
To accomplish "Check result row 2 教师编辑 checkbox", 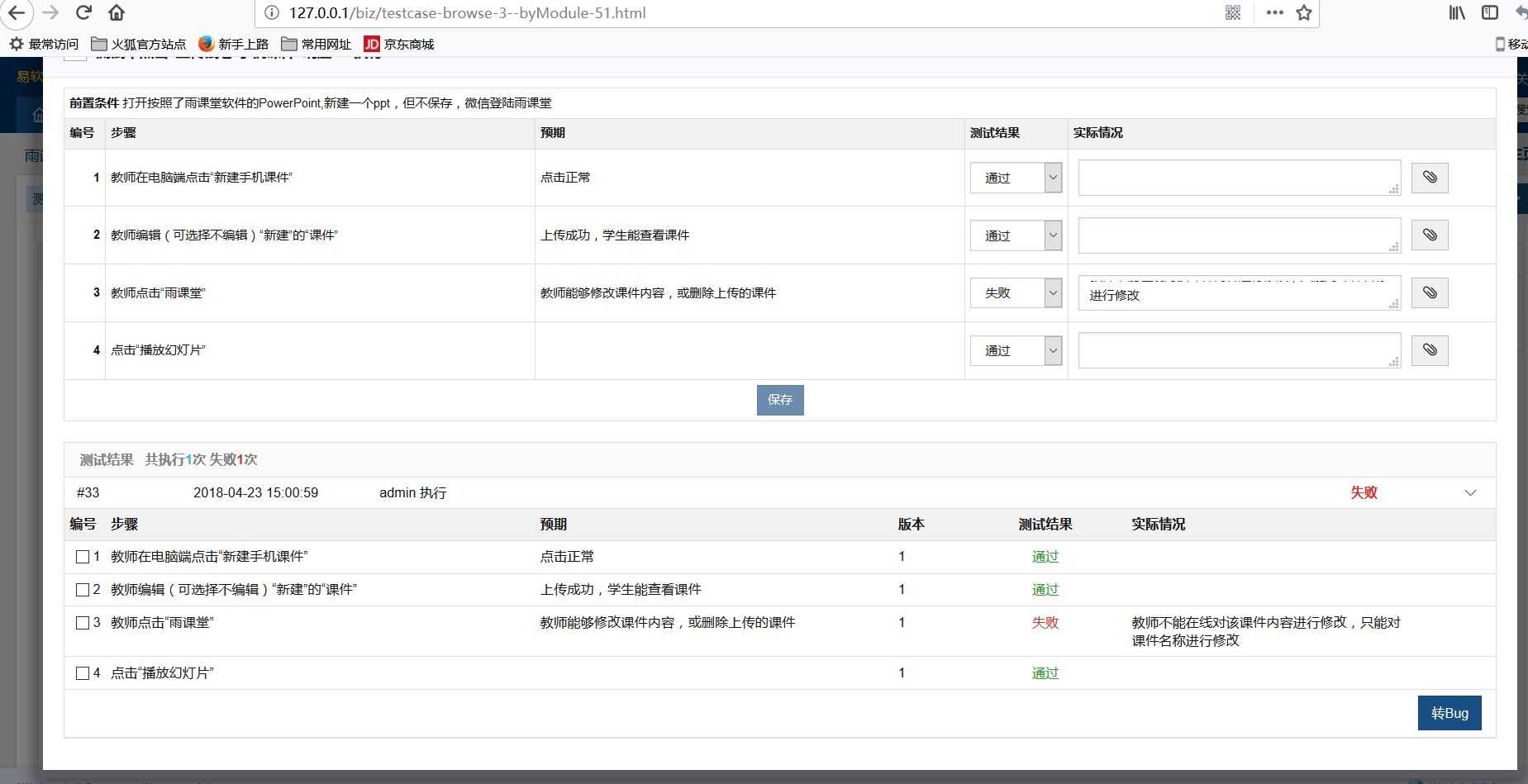I will click(83, 590).
